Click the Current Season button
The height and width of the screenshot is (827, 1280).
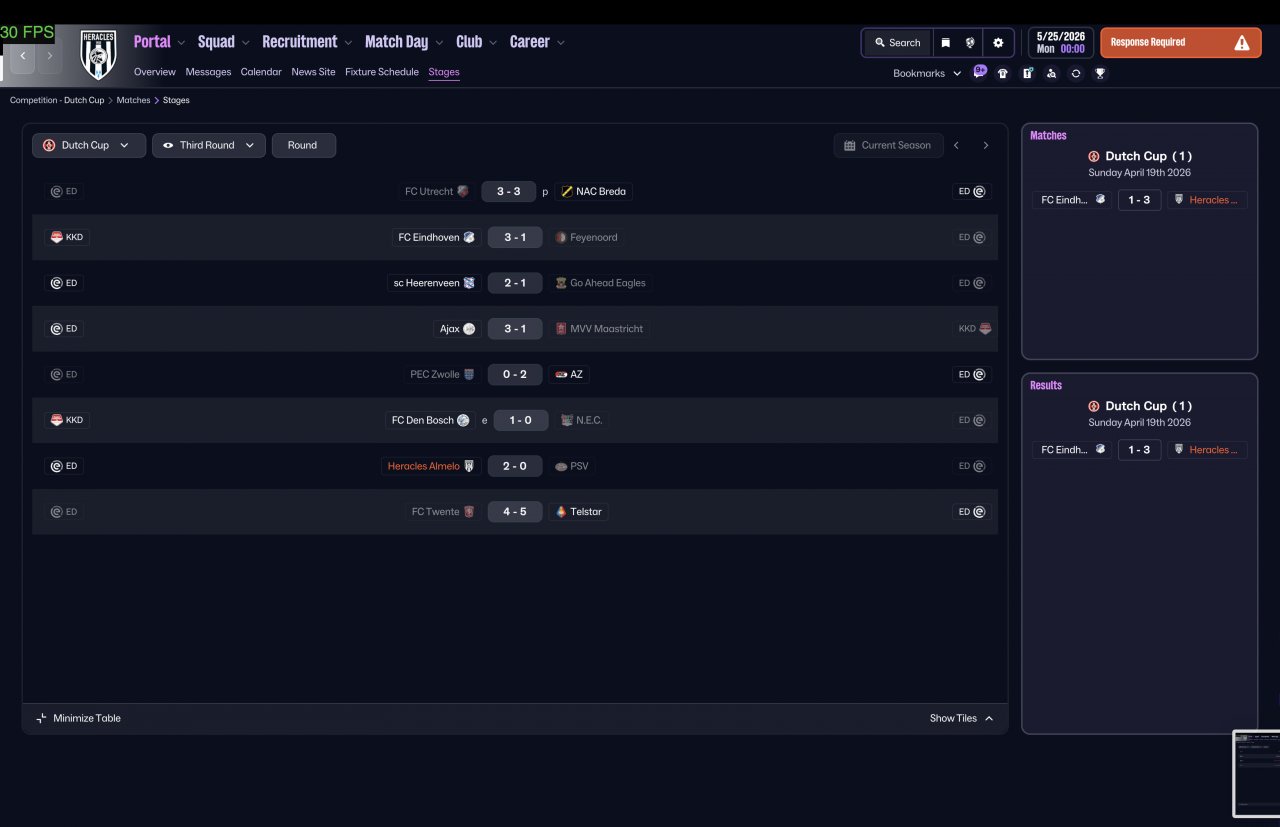point(887,145)
